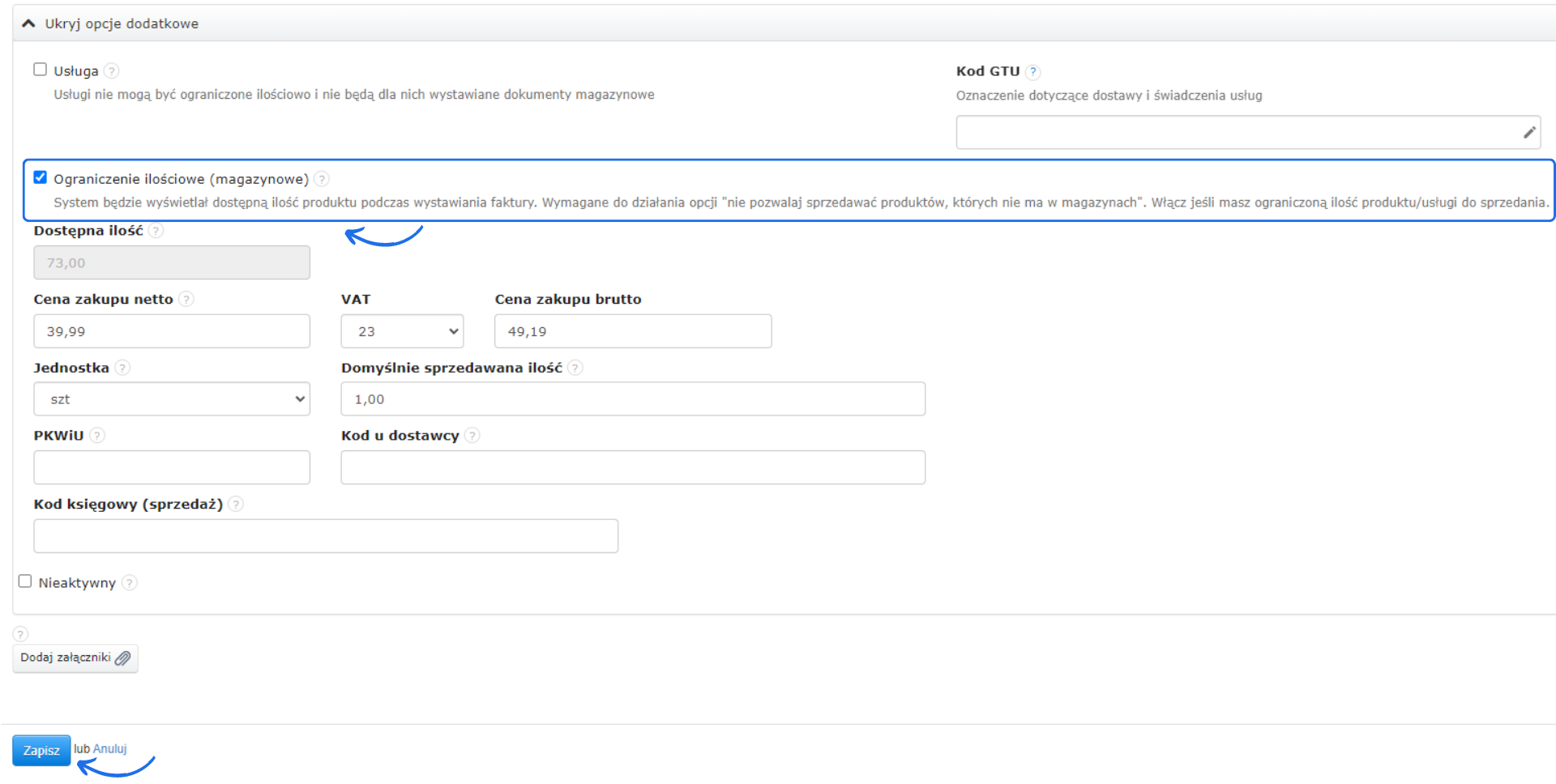Enable the Usługa checkbox
Screen dimensions: 1556x784
pos(41,70)
